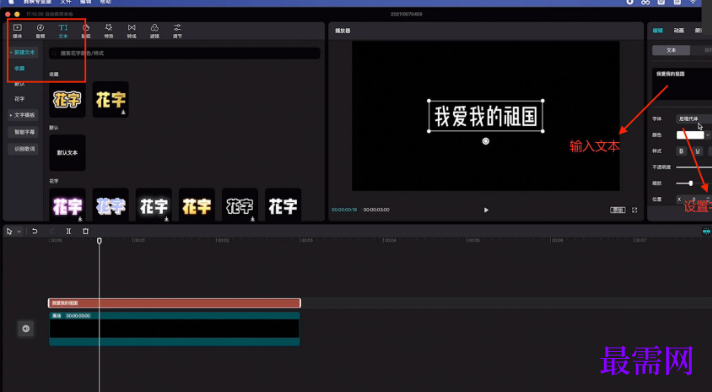Open the 帮助 menu in menu bar

[105, 2]
